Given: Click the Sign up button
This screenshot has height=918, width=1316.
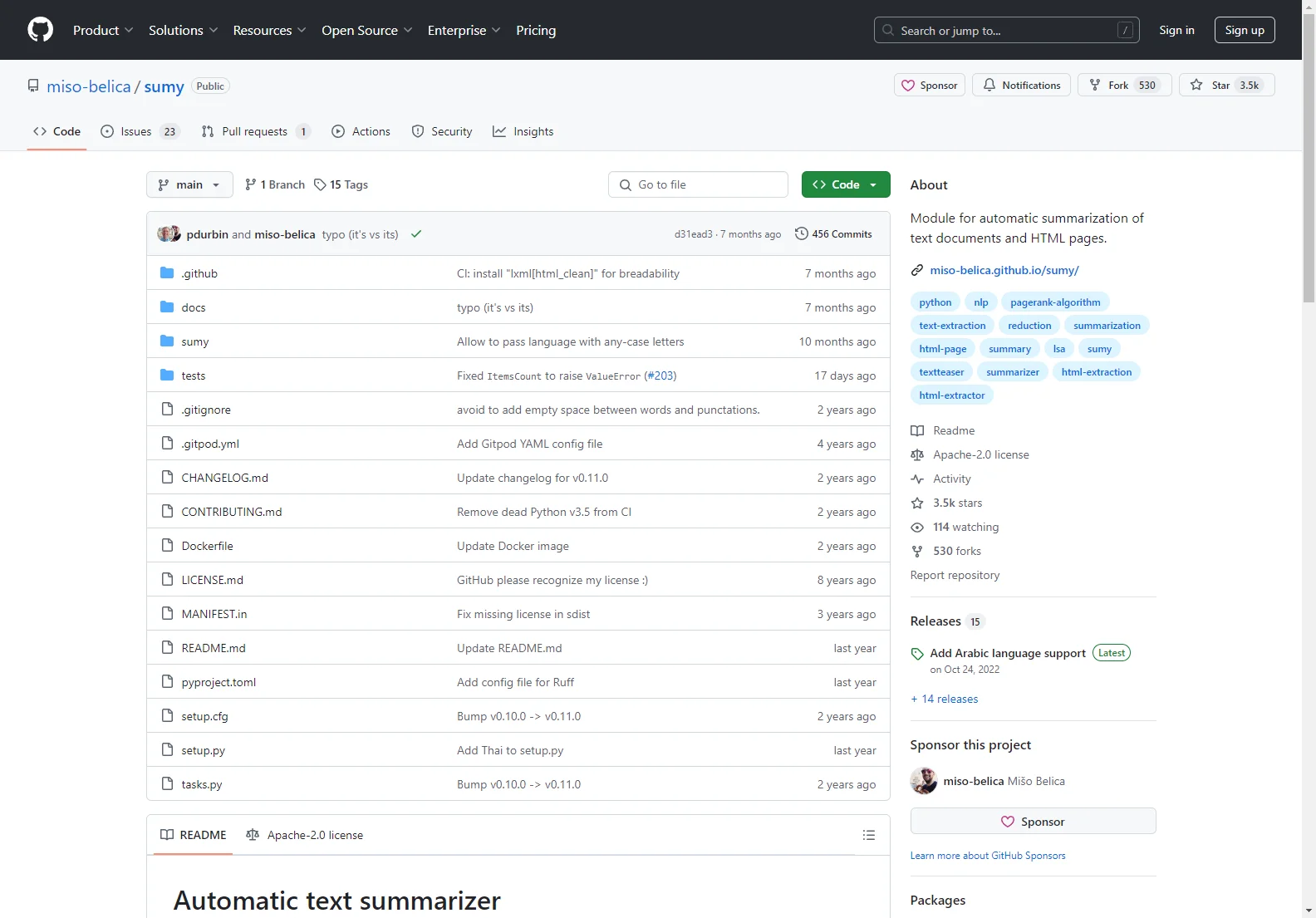Looking at the screenshot, I should click(1245, 31).
